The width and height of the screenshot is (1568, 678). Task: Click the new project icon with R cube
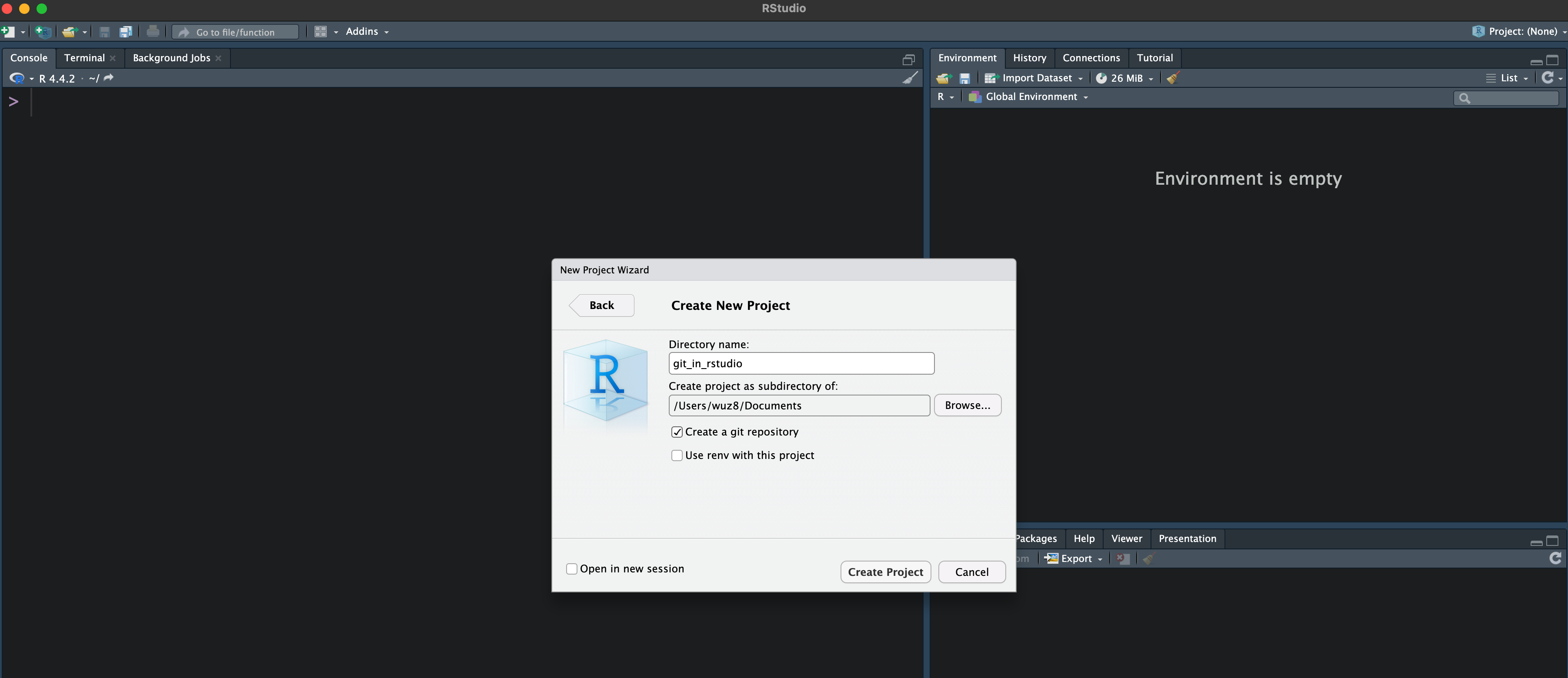(x=43, y=32)
